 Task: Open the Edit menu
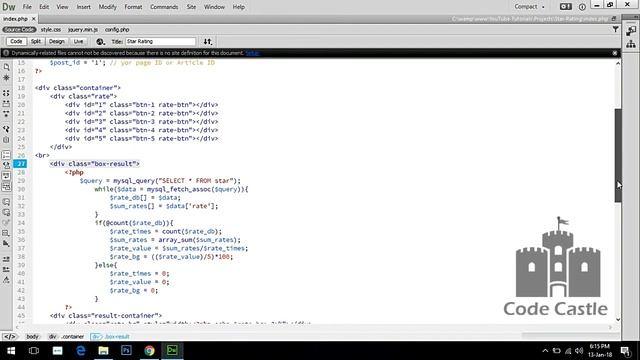click(44, 7)
